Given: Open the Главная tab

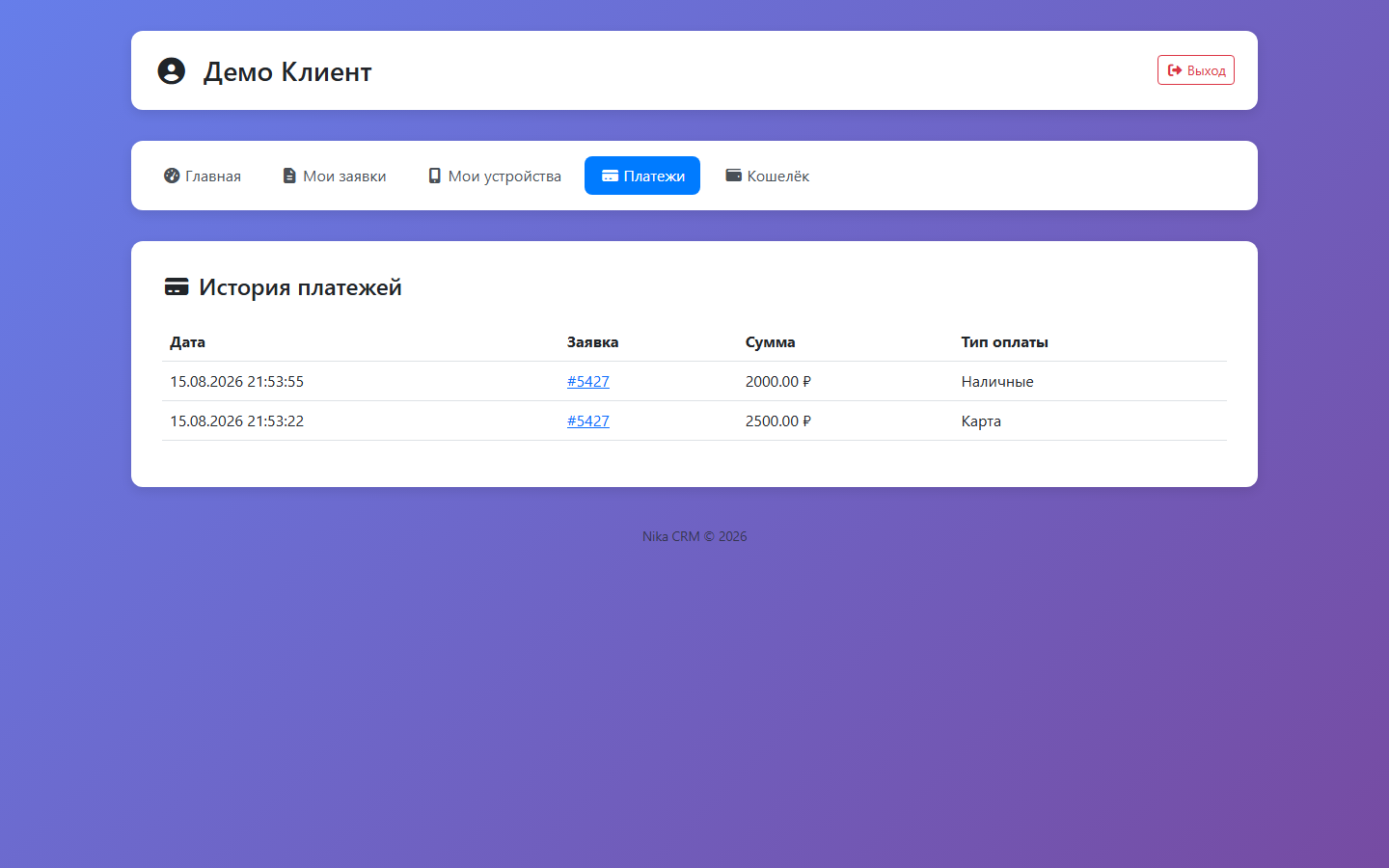Looking at the screenshot, I should coord(203,176).
